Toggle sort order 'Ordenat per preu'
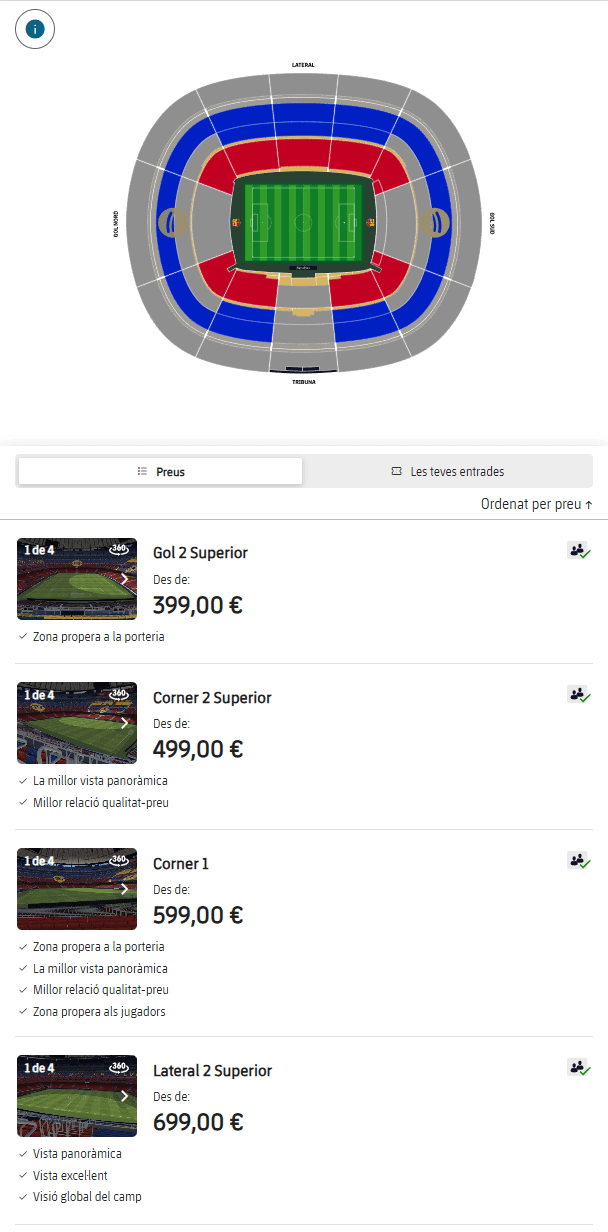 coord(537,505)
